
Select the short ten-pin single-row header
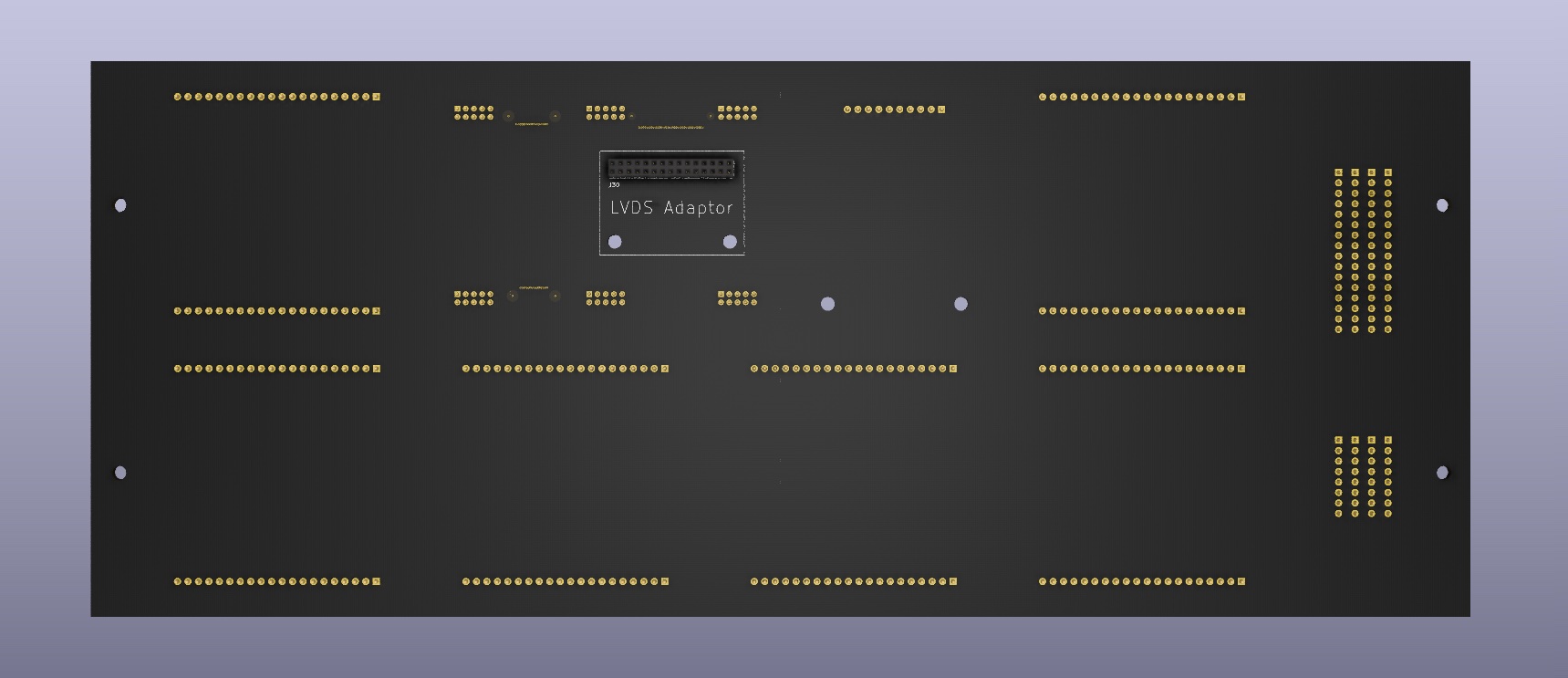pos(894,110)
